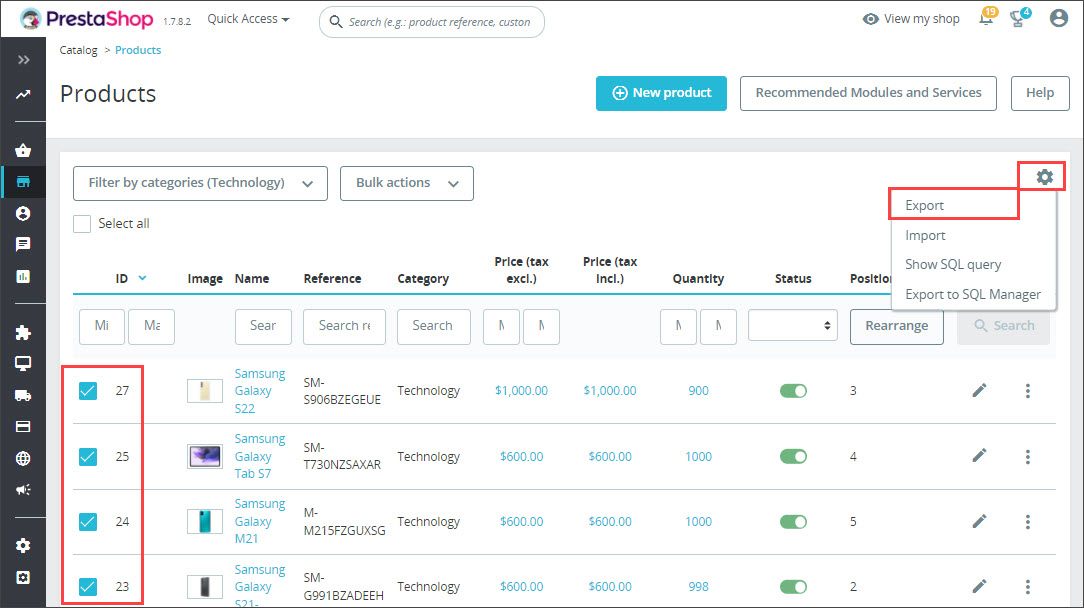Open Modules puzzle icon in sidebar
Image resolution: width=1084 pixels, height=608 pixels.
24,333
